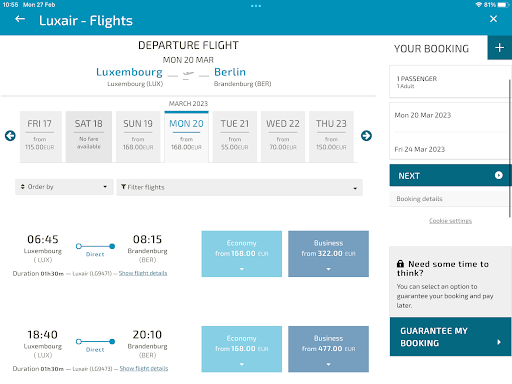This screenshot has width=512, height=384.
Task: Expand Economy fare for 06:45 flight
Action: (241, 254)
